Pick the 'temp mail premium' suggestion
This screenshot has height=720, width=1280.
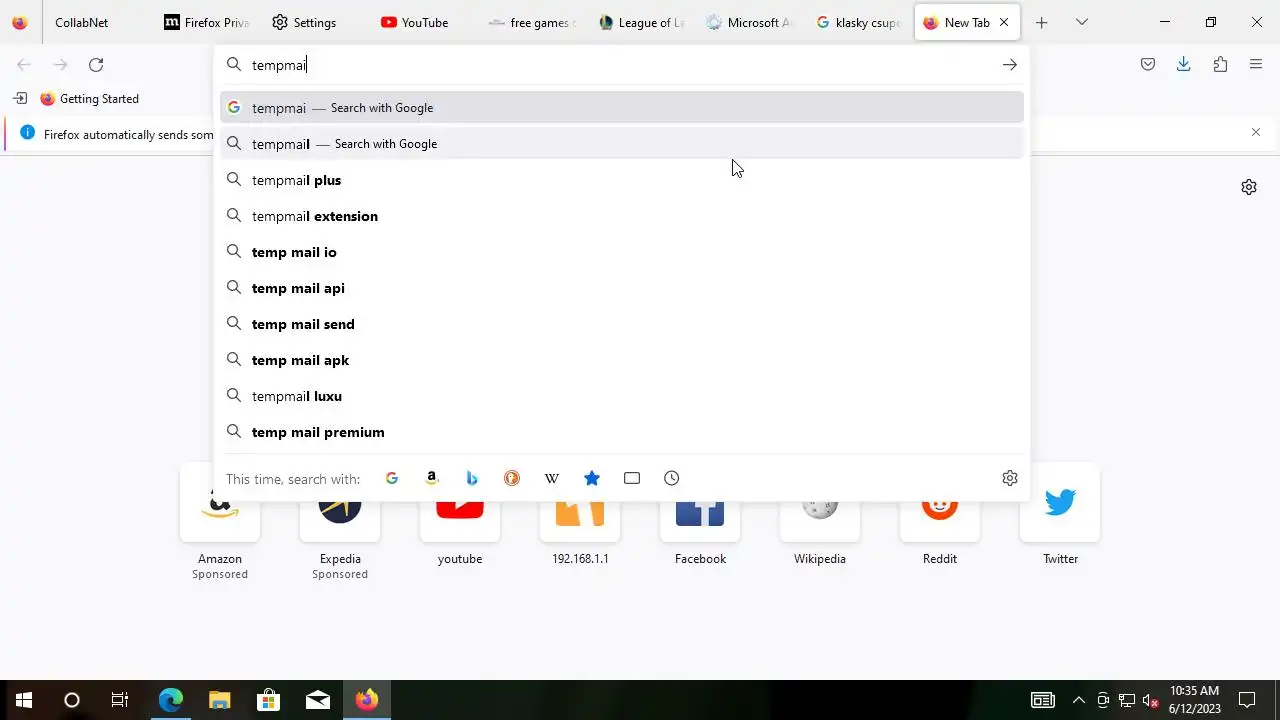(x=622, y=432)
